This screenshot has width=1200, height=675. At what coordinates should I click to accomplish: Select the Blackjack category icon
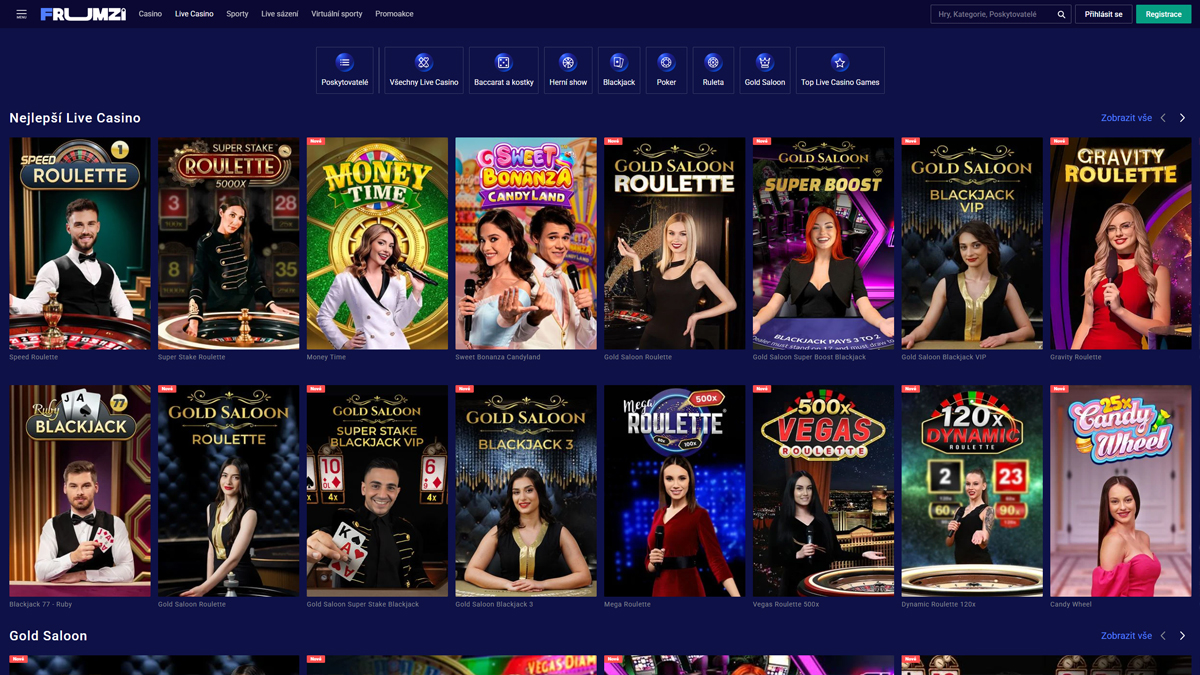(619, 63)
